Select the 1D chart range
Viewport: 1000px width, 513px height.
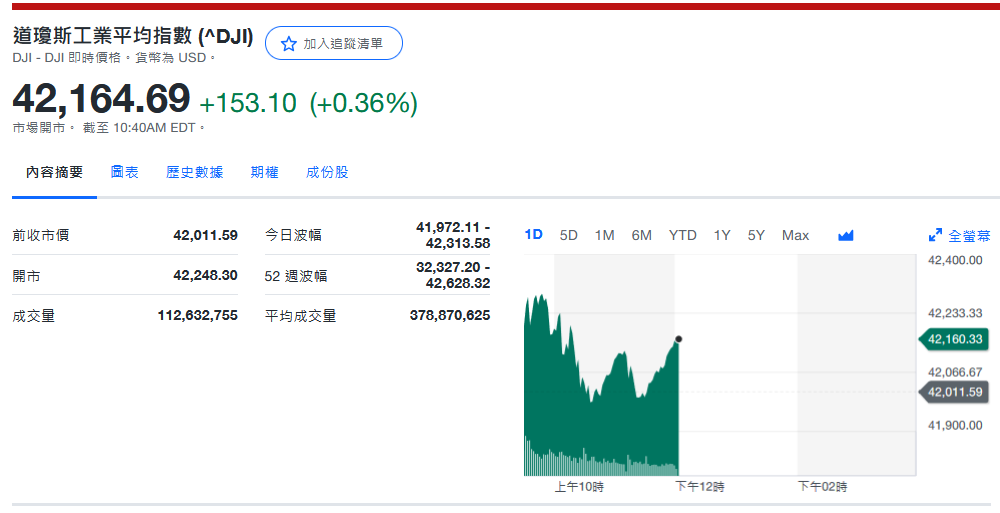[x=534, y=235]
